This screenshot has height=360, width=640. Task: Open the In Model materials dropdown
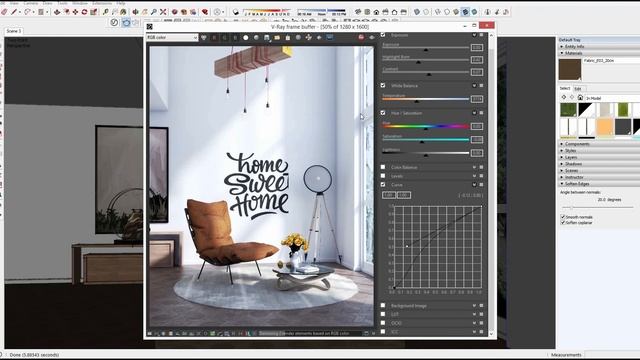pos(612,98)
